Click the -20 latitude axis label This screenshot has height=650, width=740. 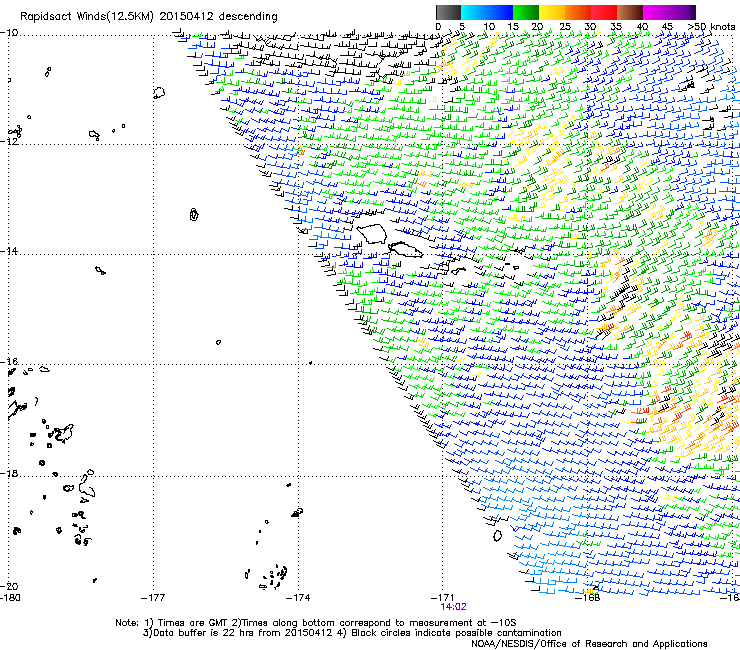[9, 586]
